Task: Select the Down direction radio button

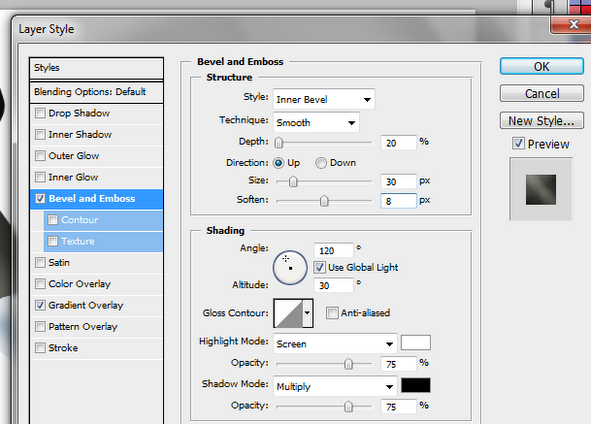Action: 321,163
